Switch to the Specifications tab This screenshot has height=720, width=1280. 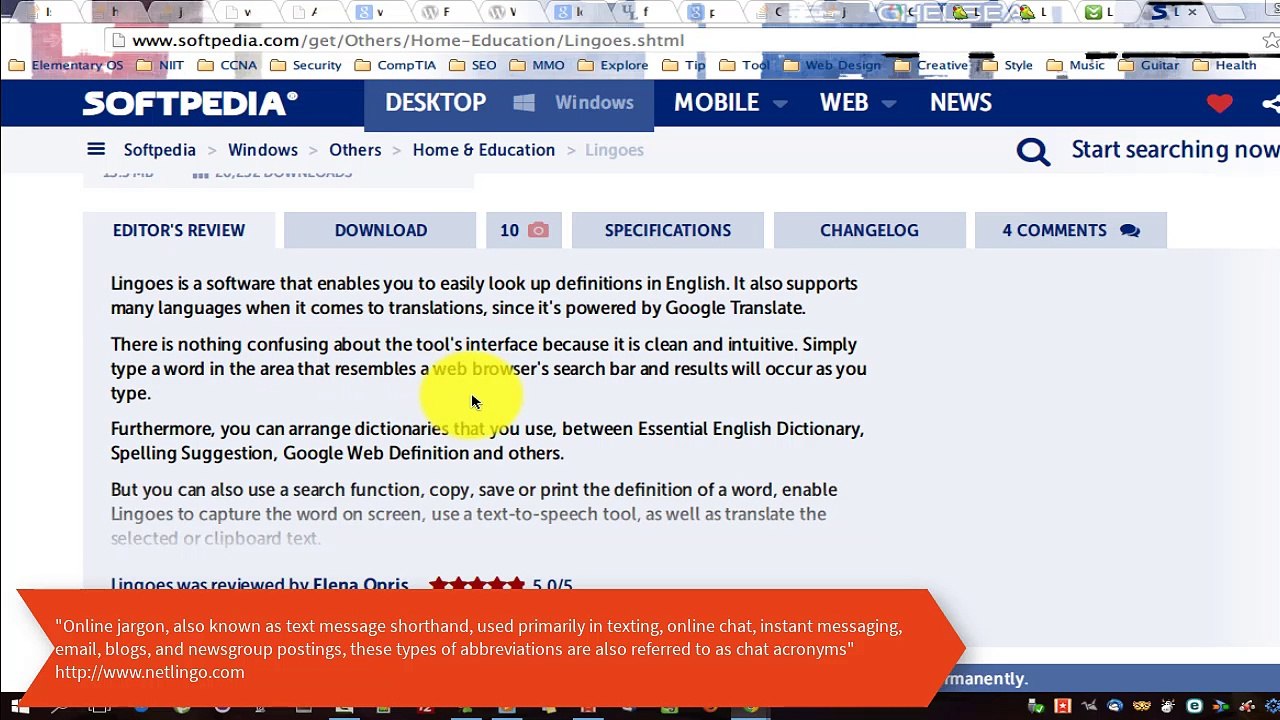[668, 230]
